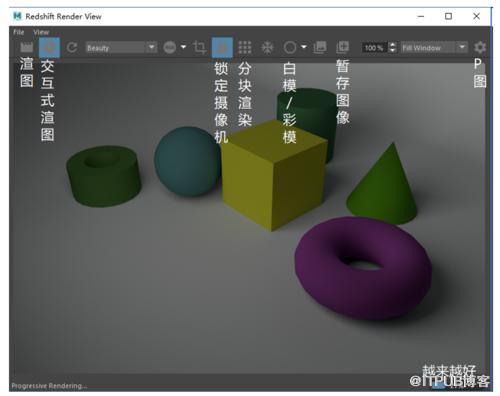
Task: Close the Redshift Render View window
Action: pos(477,16)
